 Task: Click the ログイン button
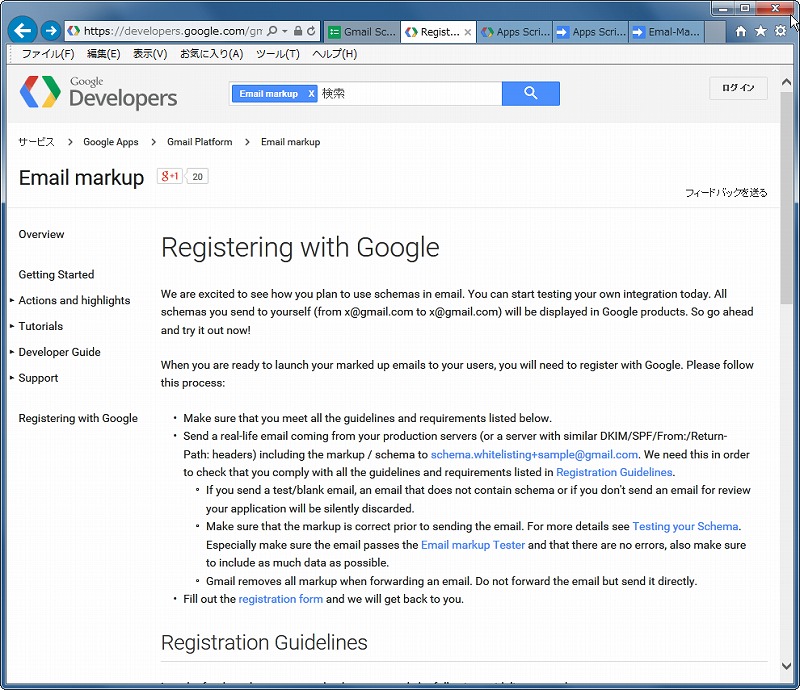[738, 88]
